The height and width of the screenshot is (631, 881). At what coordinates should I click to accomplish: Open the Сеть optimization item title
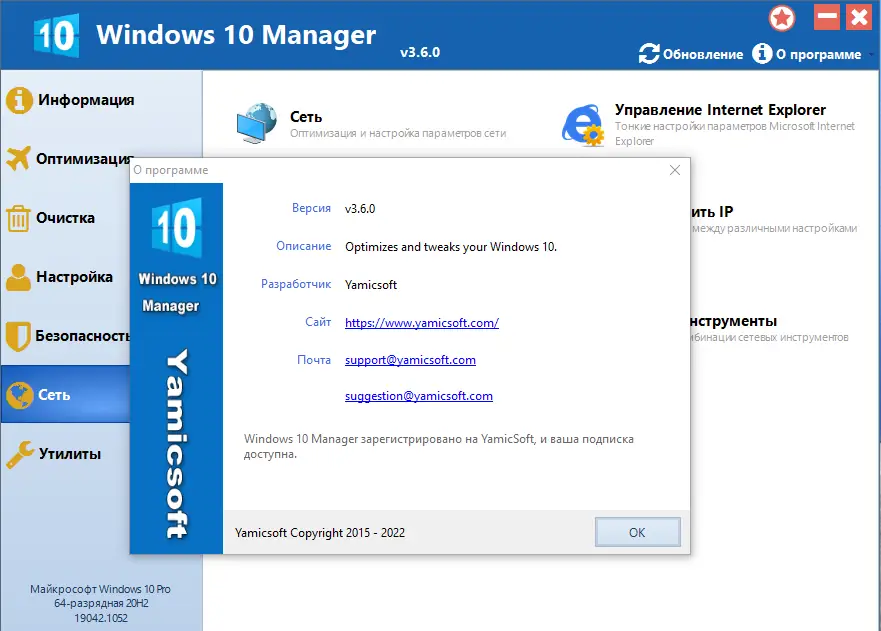coord(306,117)
